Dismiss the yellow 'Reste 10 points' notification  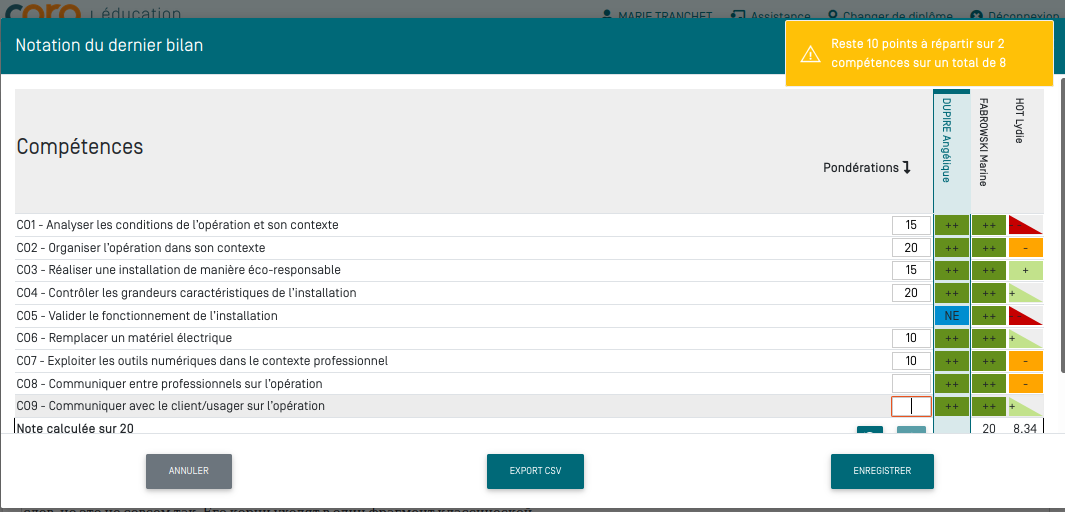tap(919, 54)
